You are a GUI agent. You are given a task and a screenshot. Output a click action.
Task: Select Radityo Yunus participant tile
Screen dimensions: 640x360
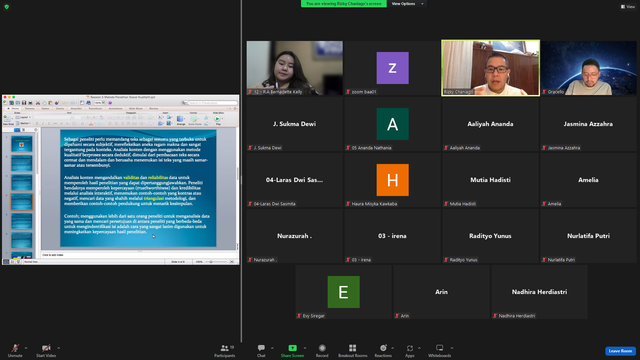pyautogui.click(x=490, y=236)
